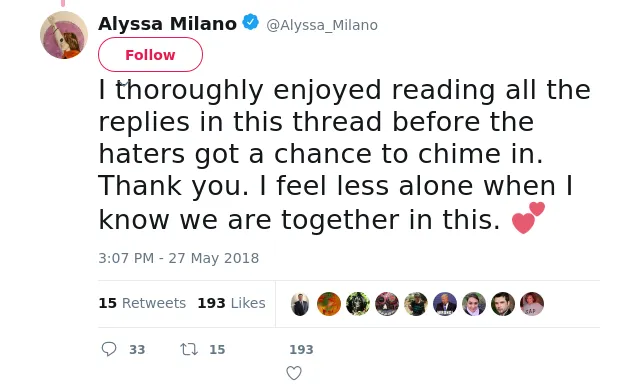
Task: Open liker avatar with pink skull
Action: (x=387, y=304)
